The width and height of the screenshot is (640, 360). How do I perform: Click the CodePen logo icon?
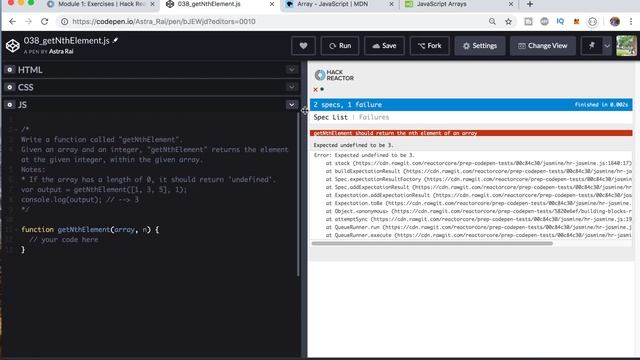tap(13, 45)
